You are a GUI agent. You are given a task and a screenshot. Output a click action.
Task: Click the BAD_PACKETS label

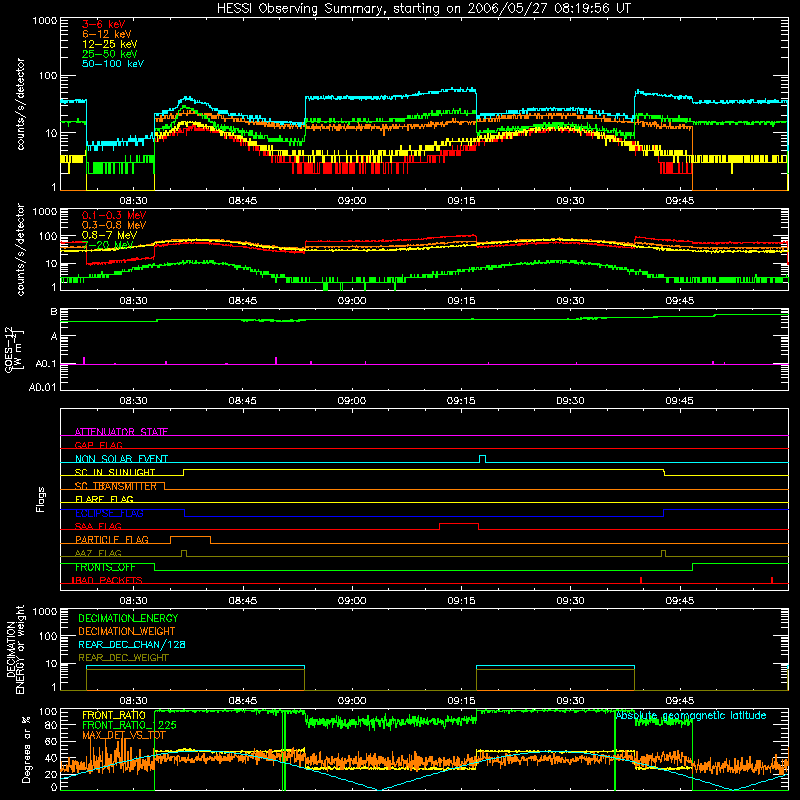click(107, 580)
